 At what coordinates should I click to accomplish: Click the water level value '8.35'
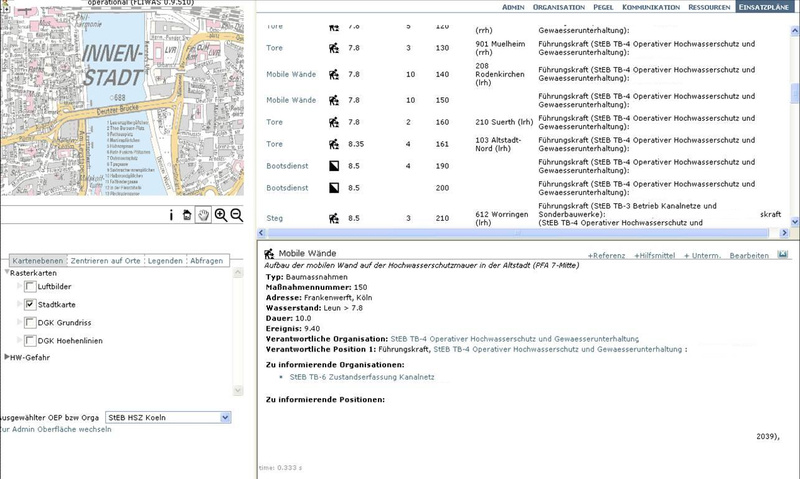[356, 144]
